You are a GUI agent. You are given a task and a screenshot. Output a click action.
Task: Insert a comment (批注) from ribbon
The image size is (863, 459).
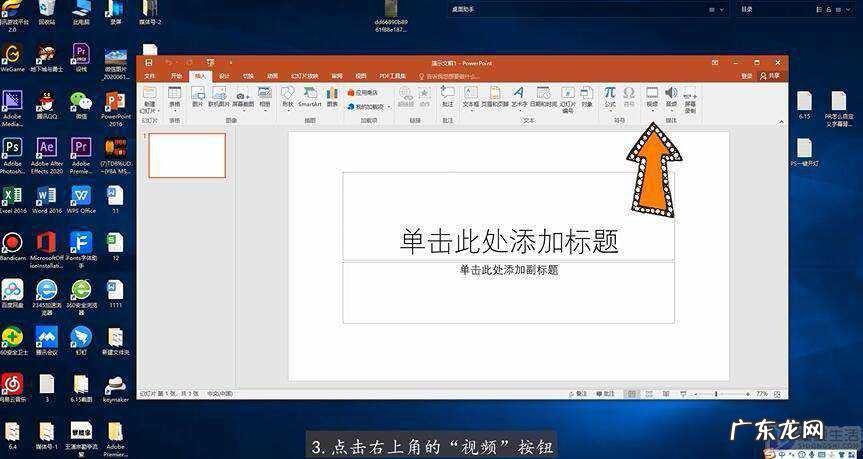(447, 97)
